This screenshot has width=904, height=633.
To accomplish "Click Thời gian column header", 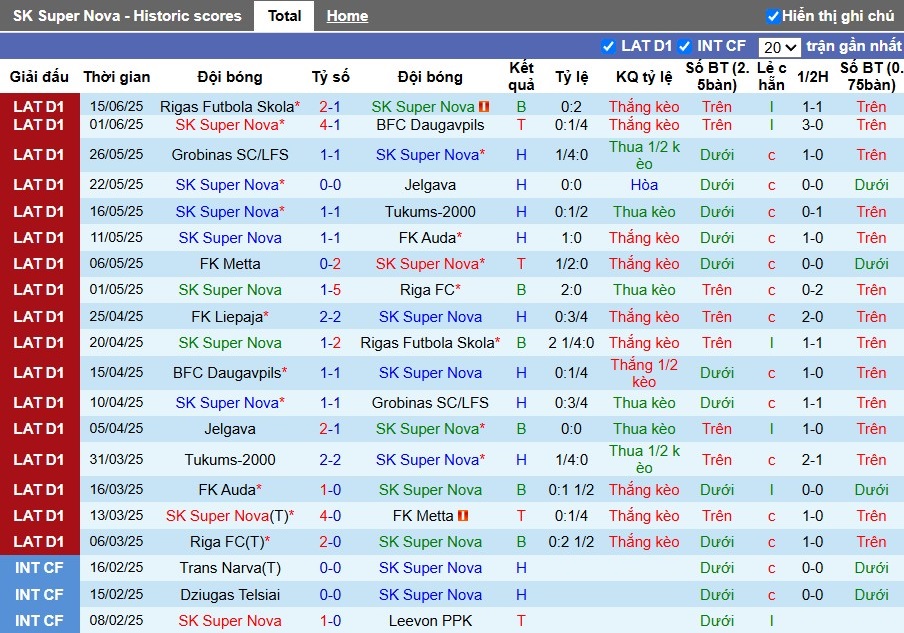I will pyautogui.click(x=116, y=77).
